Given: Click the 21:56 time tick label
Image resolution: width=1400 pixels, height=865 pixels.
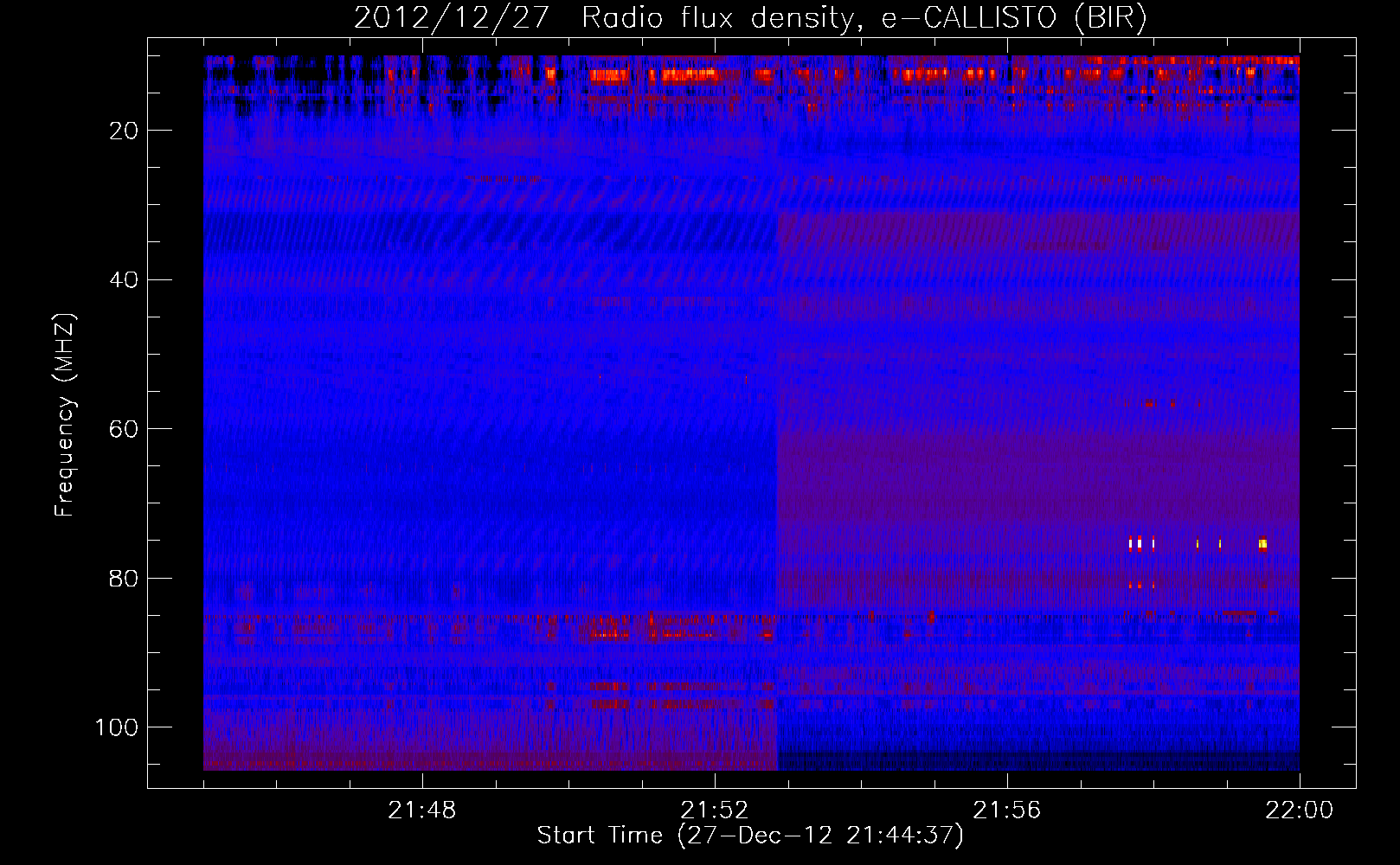Looking at the screenshot, I should pyautogui.click(x=1007, y=811).
